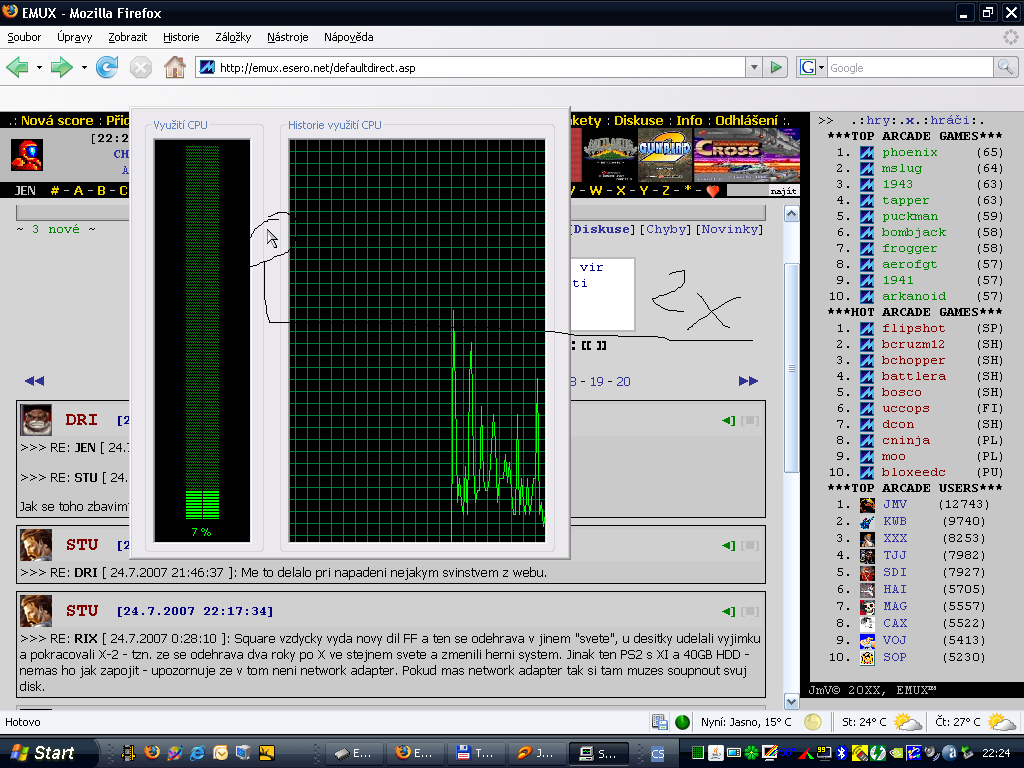Click the Nová score link
The width and height of the screenshot is (1024, 768).
57,121
